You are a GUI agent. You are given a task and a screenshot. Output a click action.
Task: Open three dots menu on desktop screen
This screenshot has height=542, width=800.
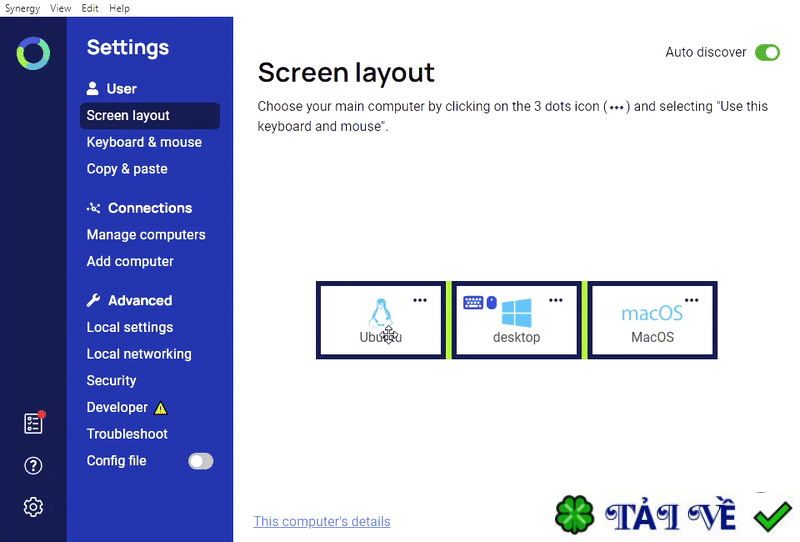click(556, 300)
